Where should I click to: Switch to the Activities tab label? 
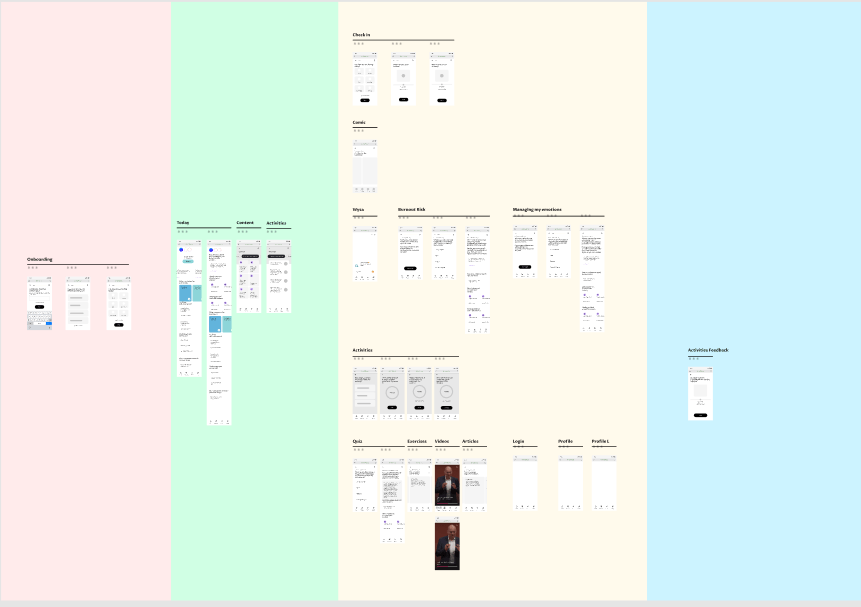(x=278, y=223)
